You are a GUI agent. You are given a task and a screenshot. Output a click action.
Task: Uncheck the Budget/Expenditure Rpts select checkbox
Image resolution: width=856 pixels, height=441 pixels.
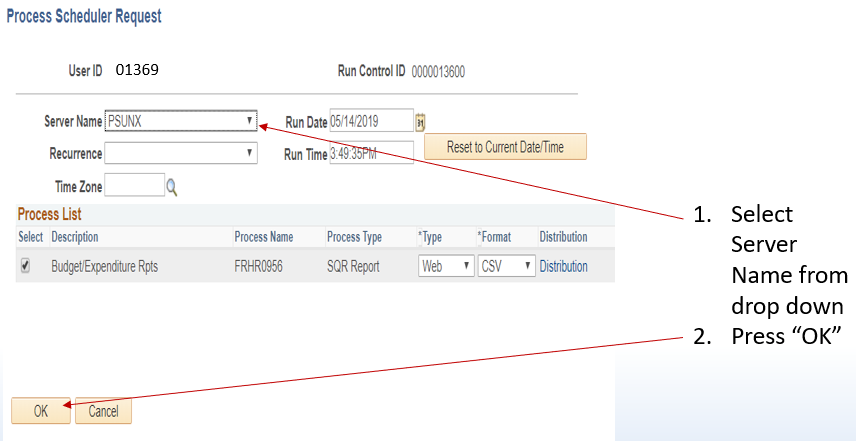pos(25,266)
